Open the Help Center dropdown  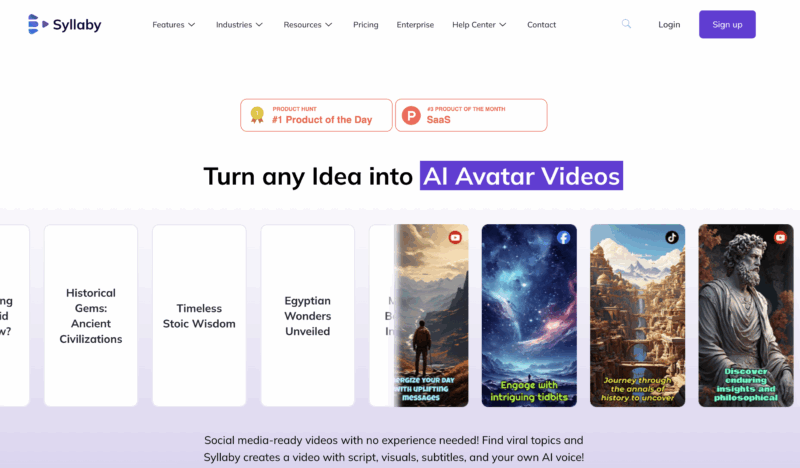(x=479, y=24)
